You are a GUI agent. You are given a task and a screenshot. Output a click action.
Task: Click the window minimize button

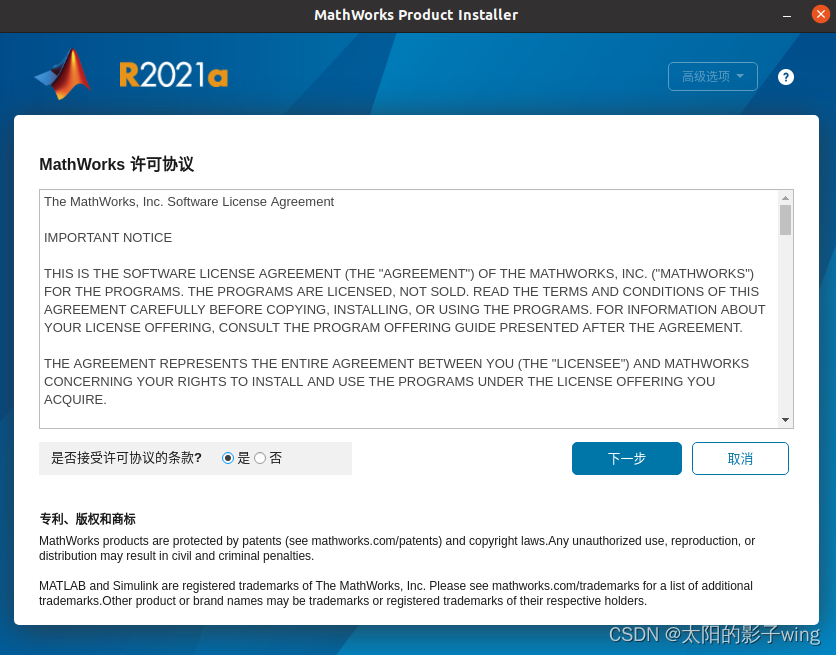pyautogui.click(x=788, y=14)
